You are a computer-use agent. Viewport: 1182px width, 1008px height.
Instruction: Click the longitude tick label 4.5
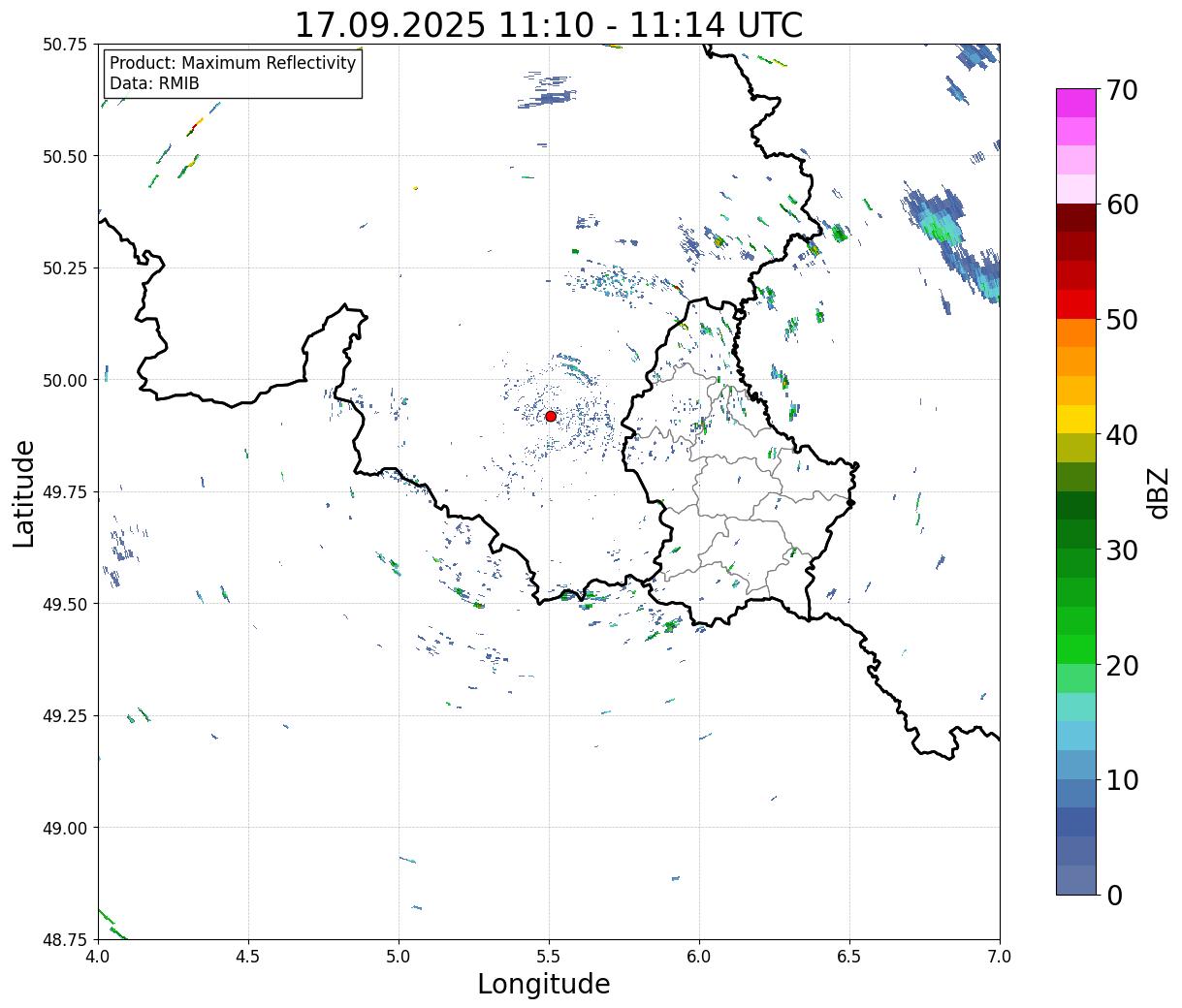tap(248, 957)
